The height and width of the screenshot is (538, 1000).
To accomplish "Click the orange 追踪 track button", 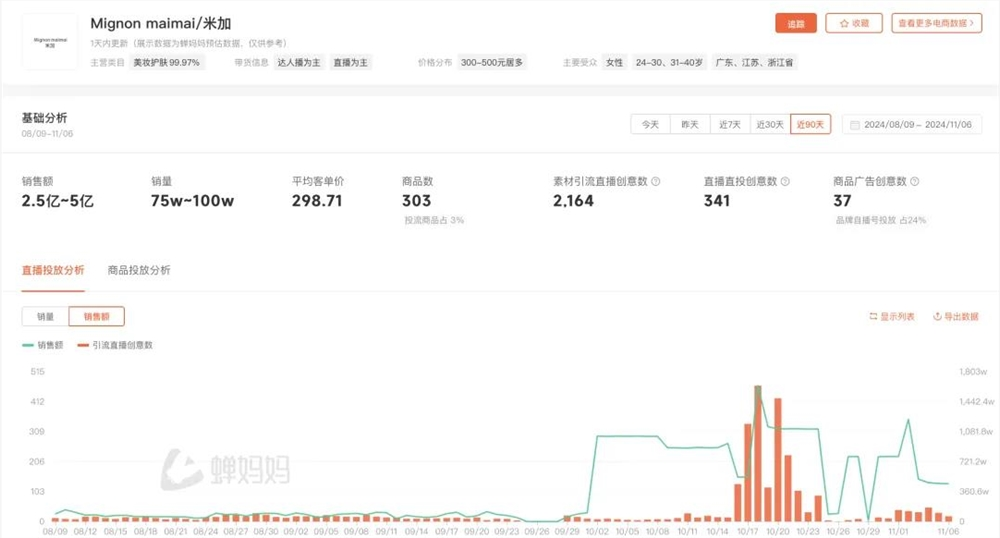I will [x=795, y=24].
